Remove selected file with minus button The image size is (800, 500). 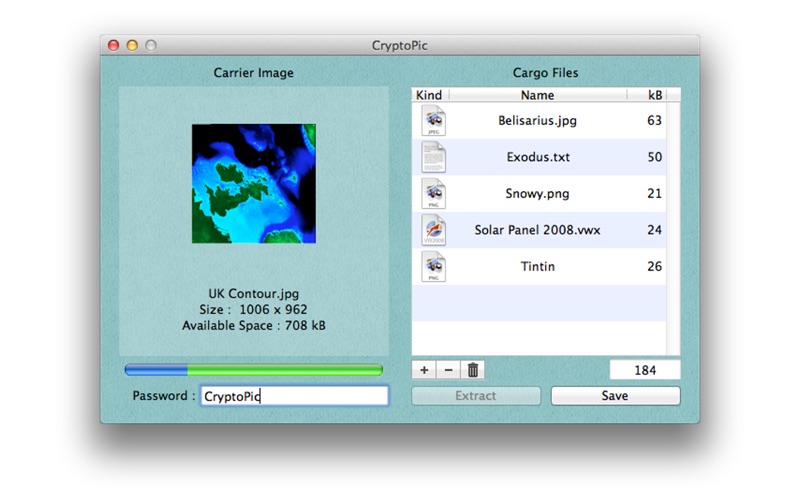[448, 370]
